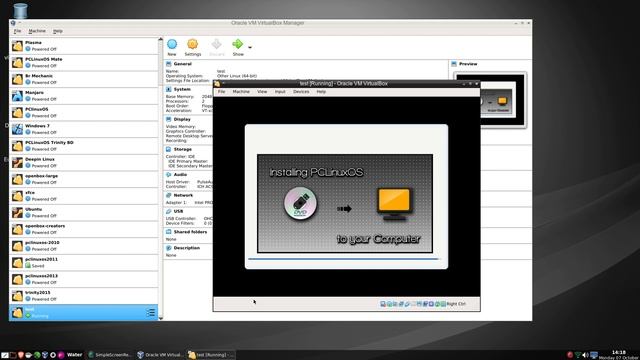Select the pclinuxos2013 virtual machine
The image size is (640, 360).
click(84, 279)
